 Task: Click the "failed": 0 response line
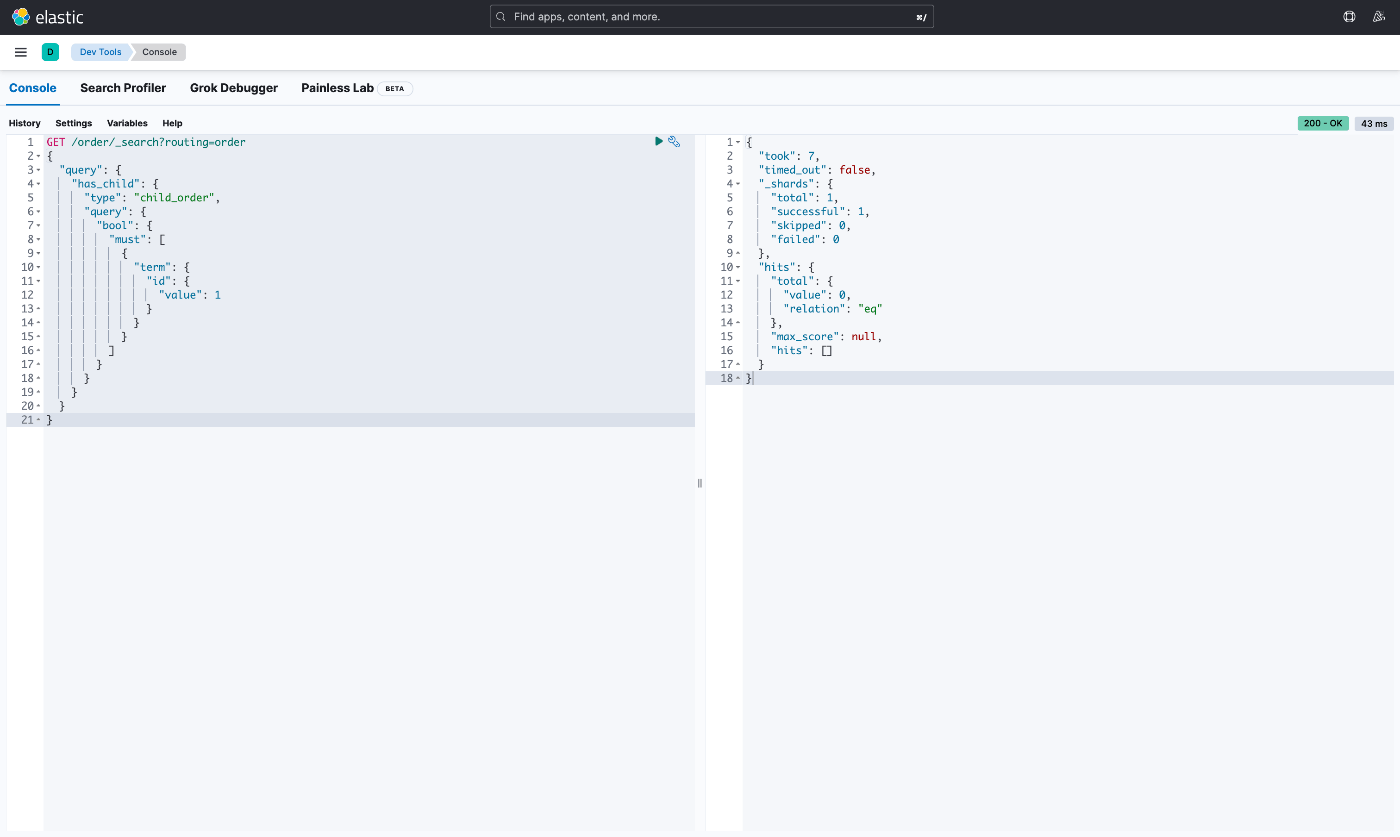[x=805, y=240]
